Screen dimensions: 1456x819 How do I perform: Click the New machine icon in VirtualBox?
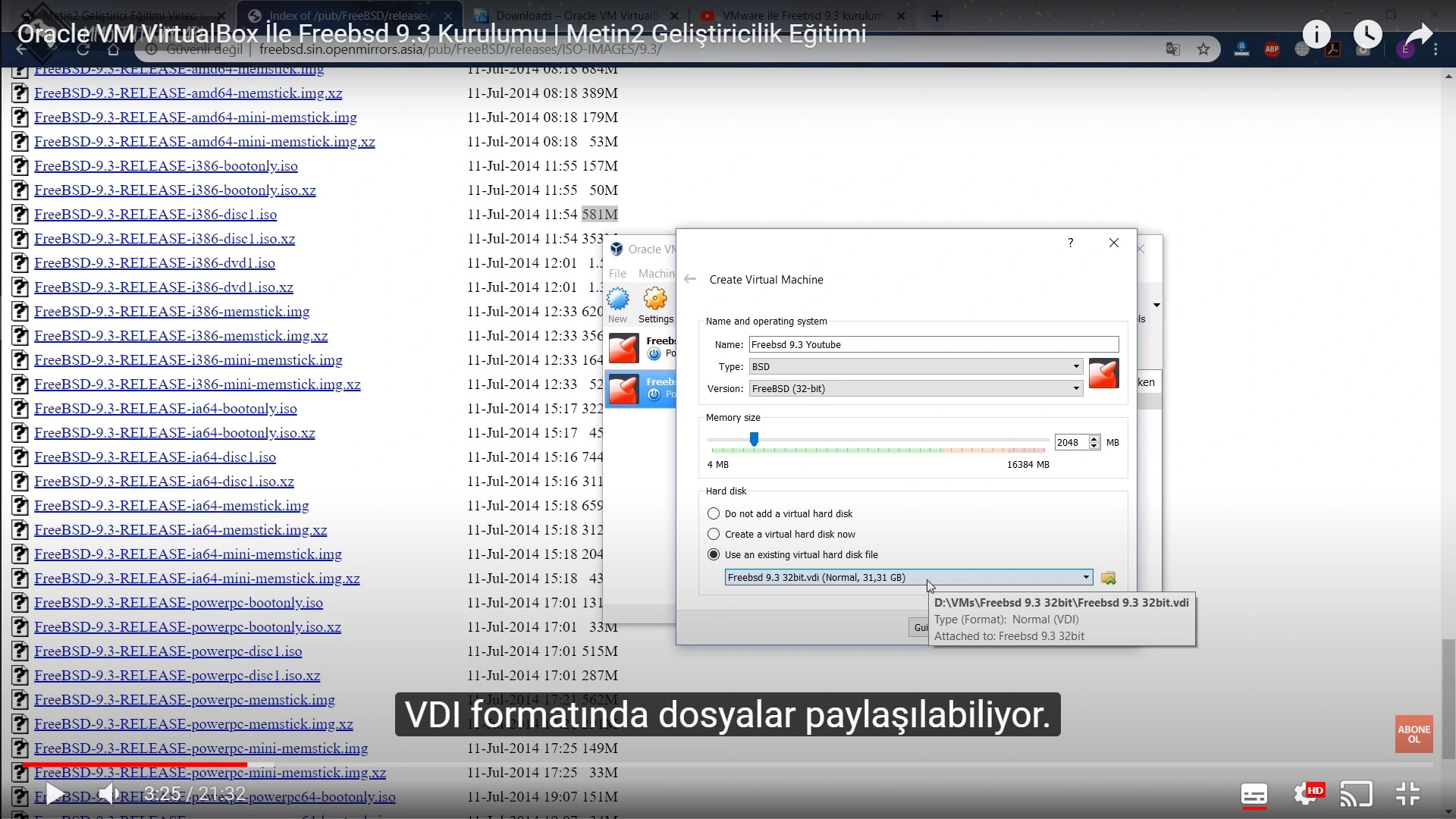point(618,299)
